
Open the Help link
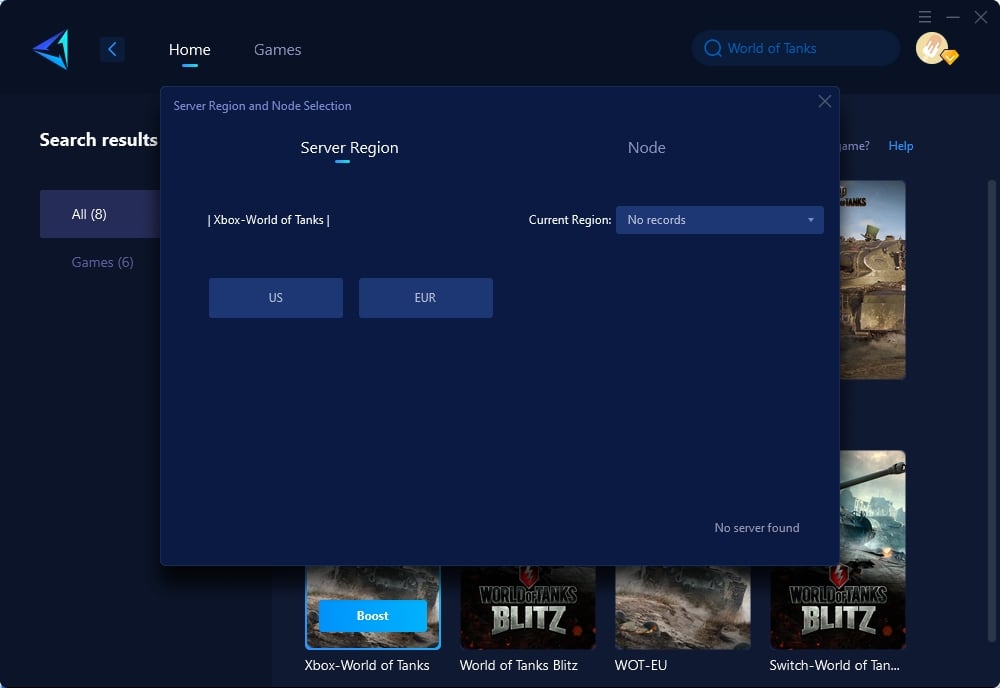901,146
